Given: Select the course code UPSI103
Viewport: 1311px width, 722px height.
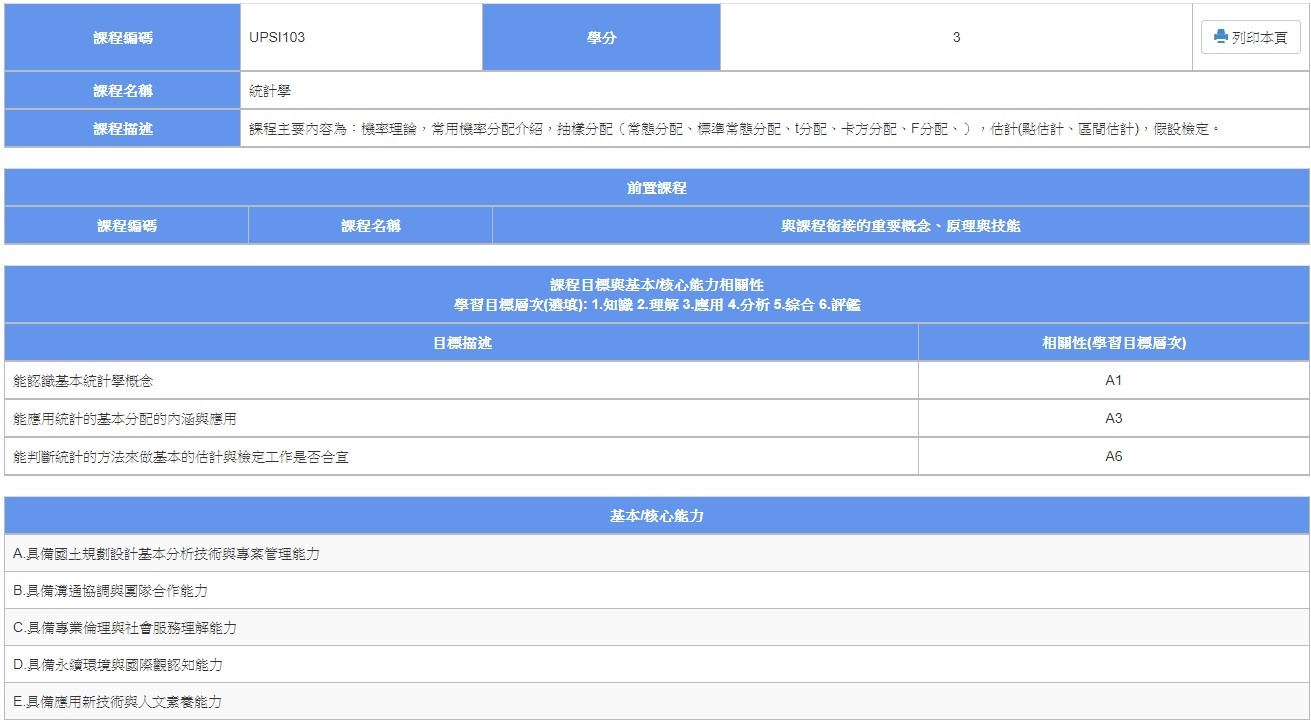Looking at the screenshot, I should (277, 37).
